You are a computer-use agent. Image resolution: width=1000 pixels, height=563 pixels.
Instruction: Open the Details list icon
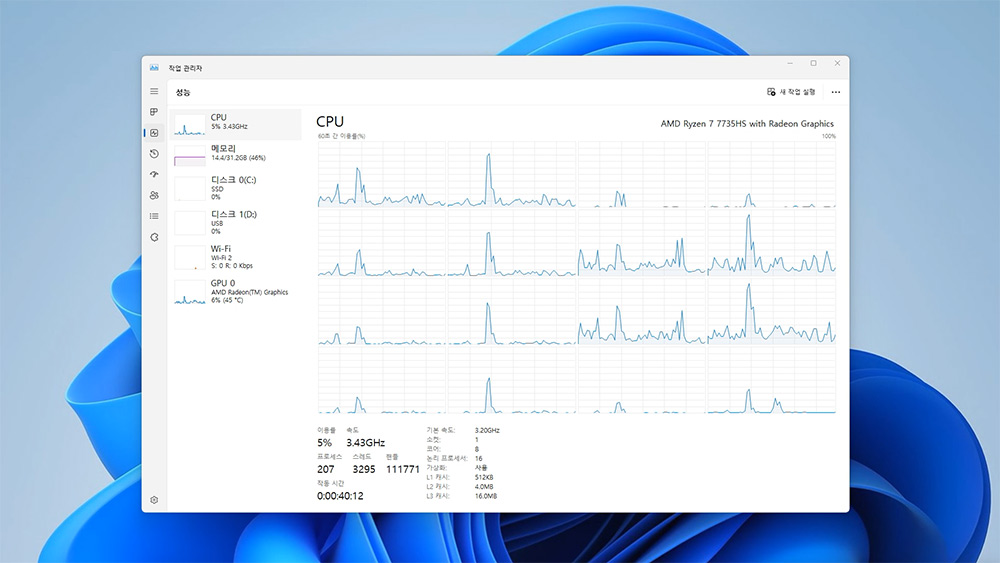pyautogui.click(x=154, y=216)
